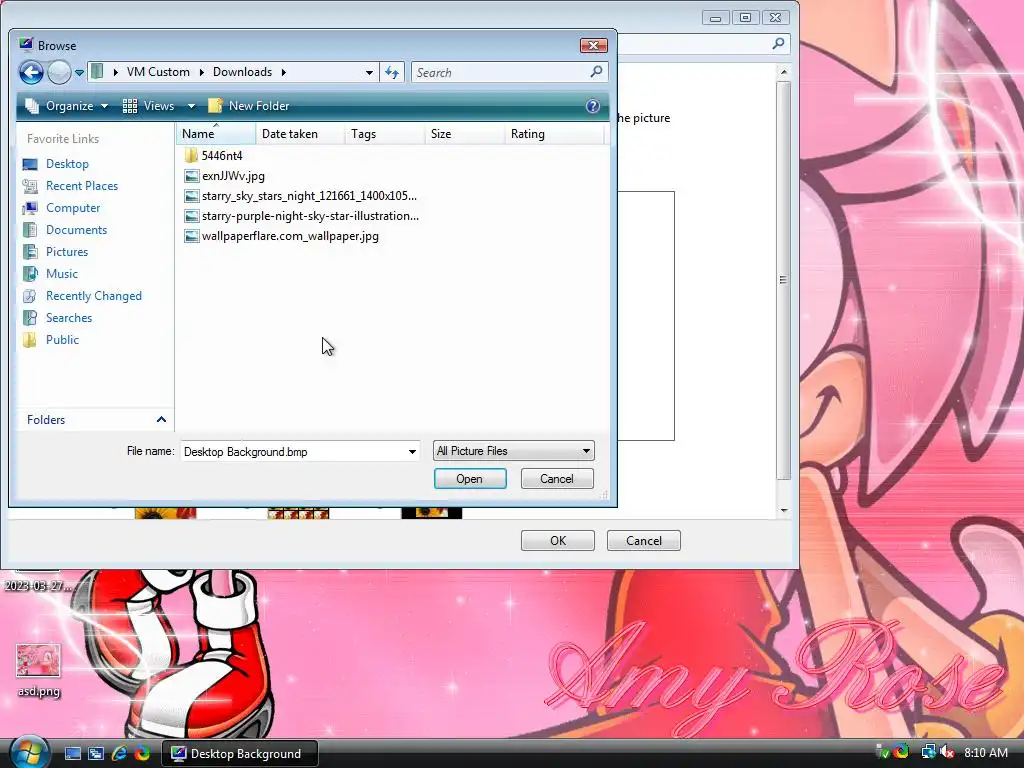Click Show Desktop quick launch icon
The image size is (1024, 768).
tap(72, 754)
